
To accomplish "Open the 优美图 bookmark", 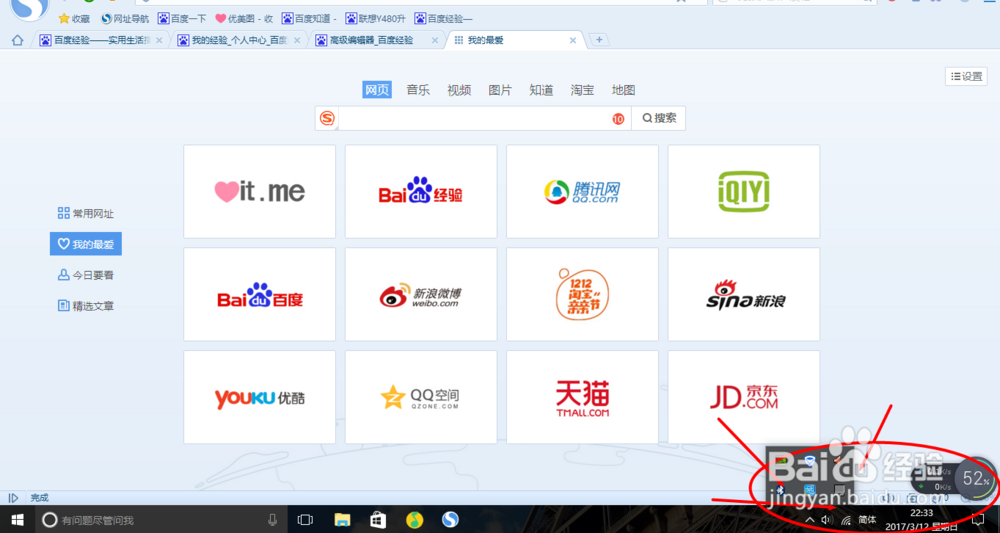I will (244, 18).
